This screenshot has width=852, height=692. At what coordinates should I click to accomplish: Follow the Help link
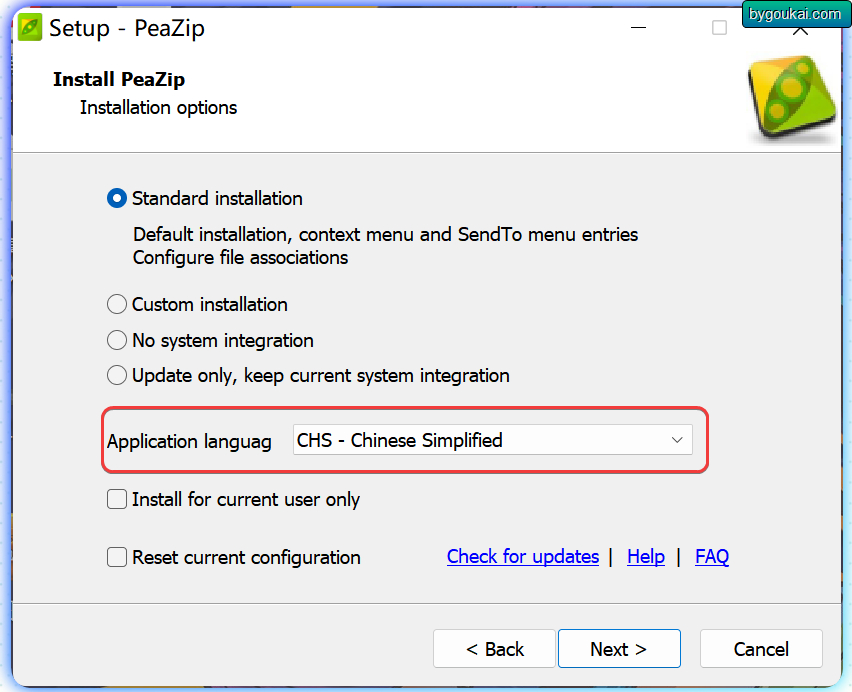645,557
